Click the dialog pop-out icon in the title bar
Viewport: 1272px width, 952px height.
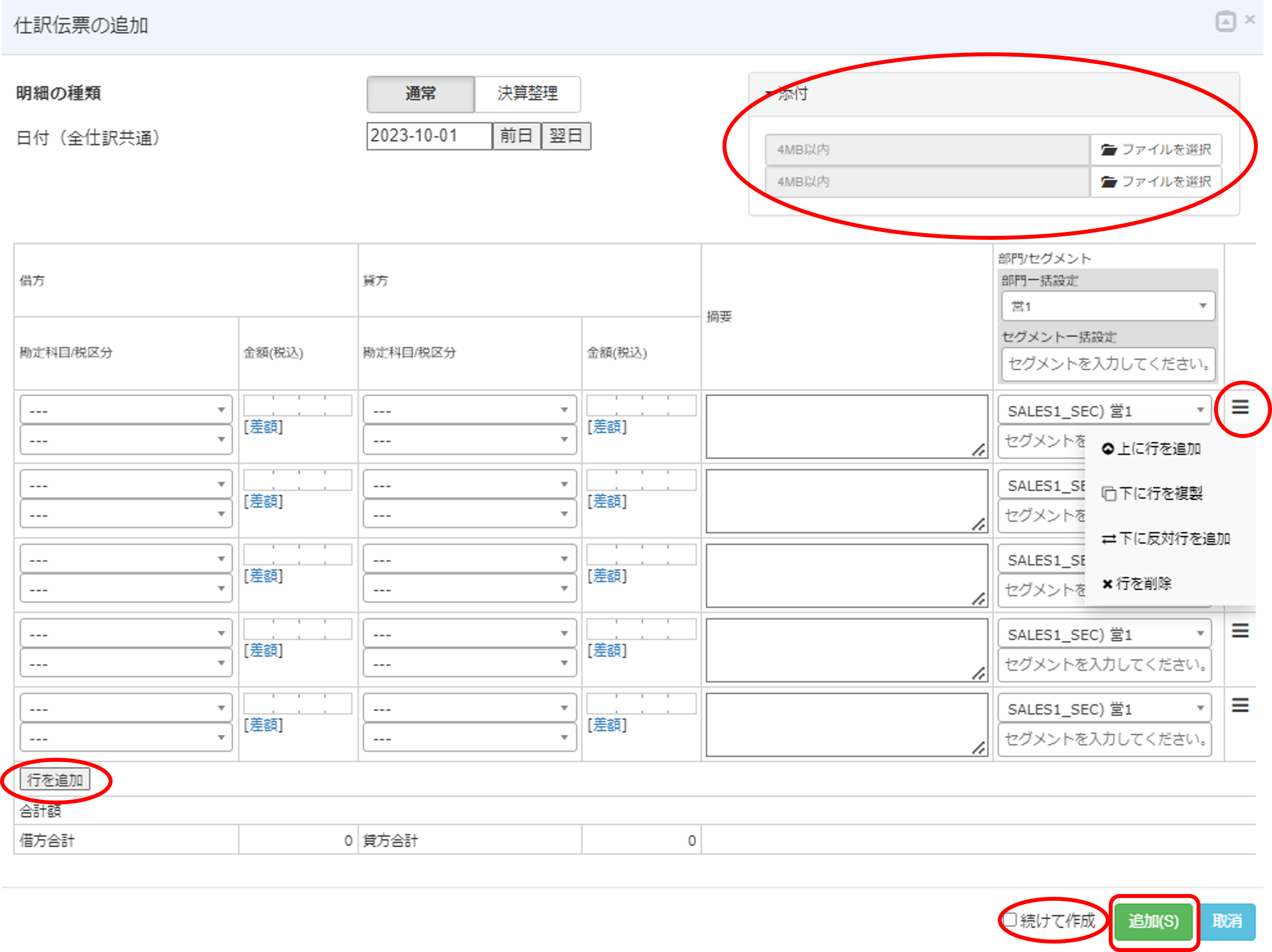click(1225, 22)
